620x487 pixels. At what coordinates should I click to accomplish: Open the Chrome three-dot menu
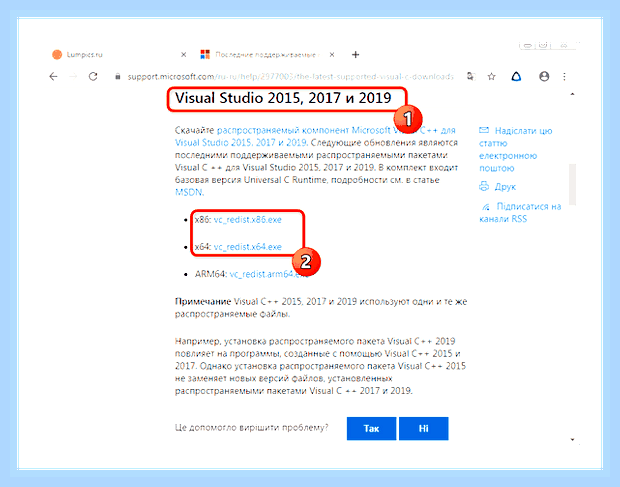[x=564, y=77]
